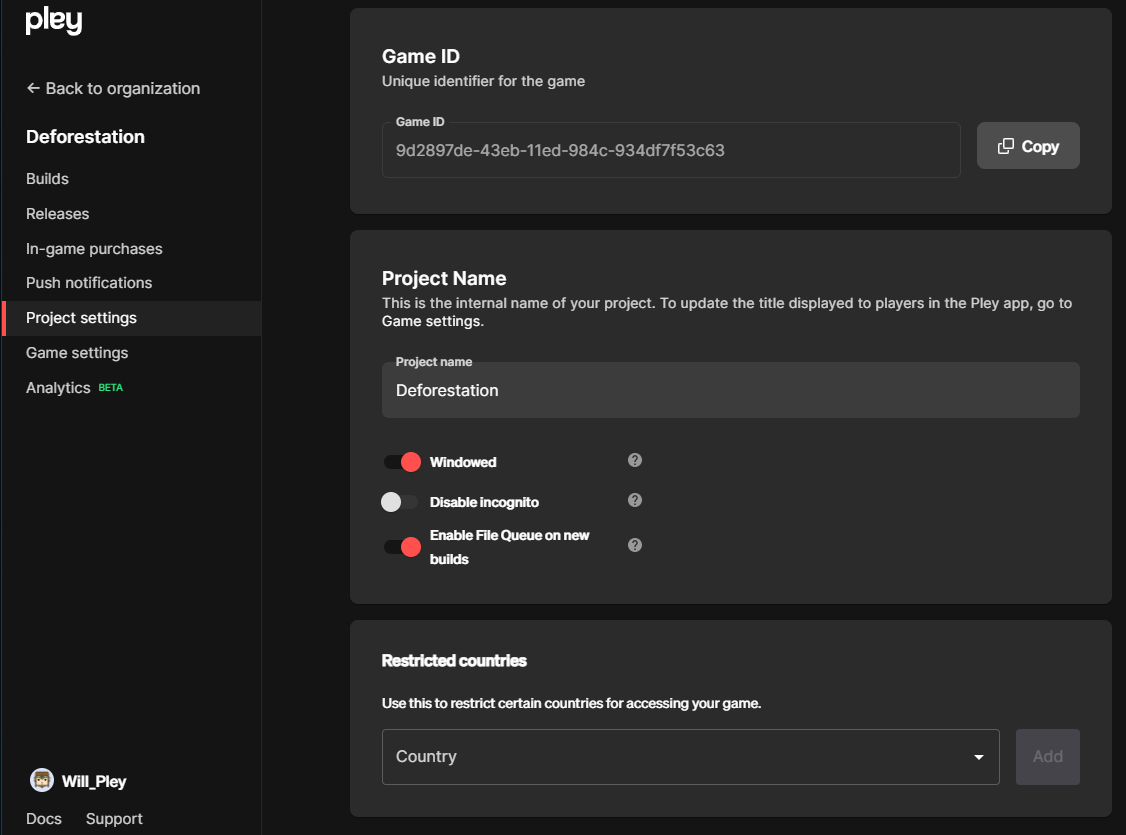Click the Add country button
This screenshot has height=835, width=1126.
tap(1047, 757)
